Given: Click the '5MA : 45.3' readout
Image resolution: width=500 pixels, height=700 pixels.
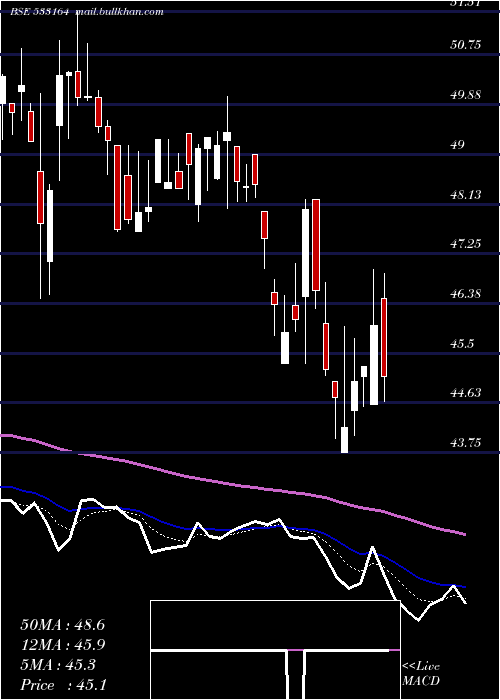Looking at the screenshot, I should point(58,665).
